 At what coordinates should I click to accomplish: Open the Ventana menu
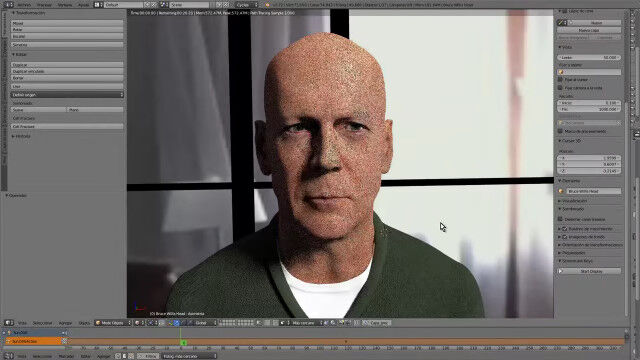[64, 5]
